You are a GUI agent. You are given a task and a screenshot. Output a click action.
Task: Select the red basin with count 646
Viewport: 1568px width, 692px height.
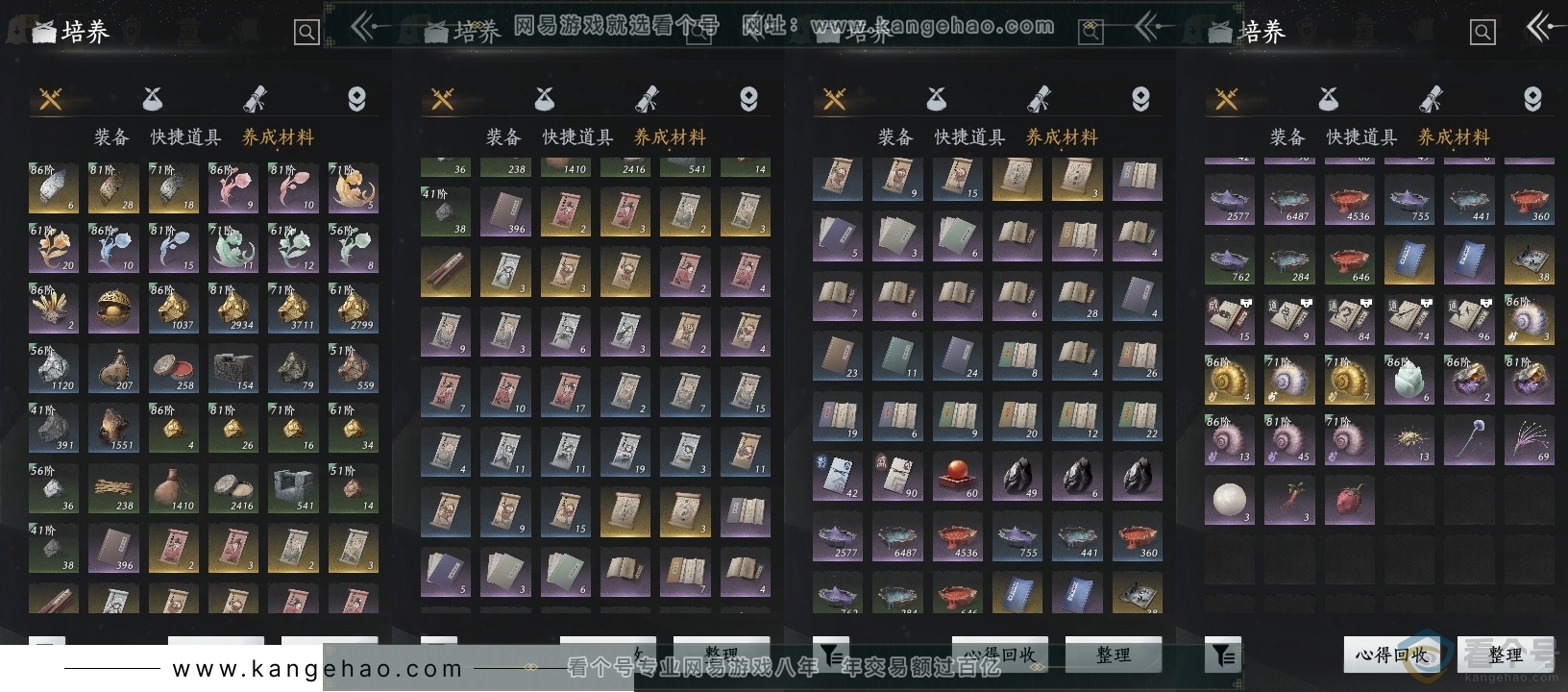[x=1350, y=260]
